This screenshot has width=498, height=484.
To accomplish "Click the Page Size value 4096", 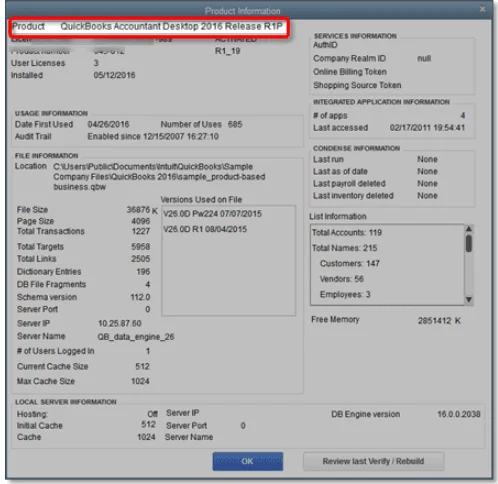I will (x=141, y=221).
